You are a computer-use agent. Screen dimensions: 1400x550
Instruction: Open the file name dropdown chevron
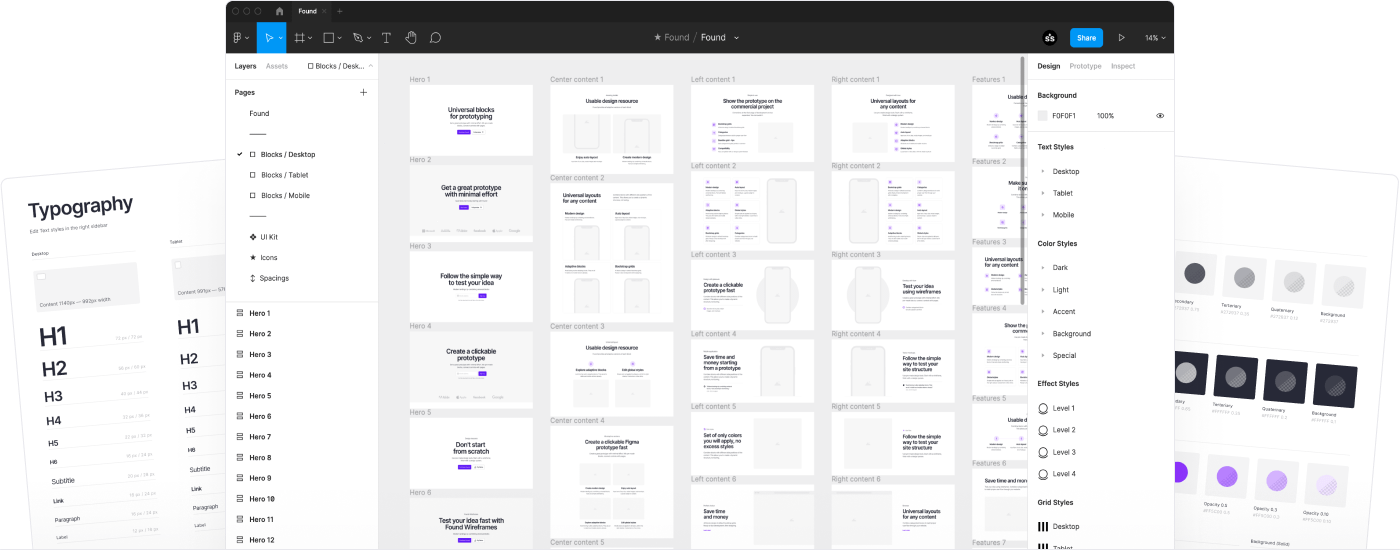(737, 38)
